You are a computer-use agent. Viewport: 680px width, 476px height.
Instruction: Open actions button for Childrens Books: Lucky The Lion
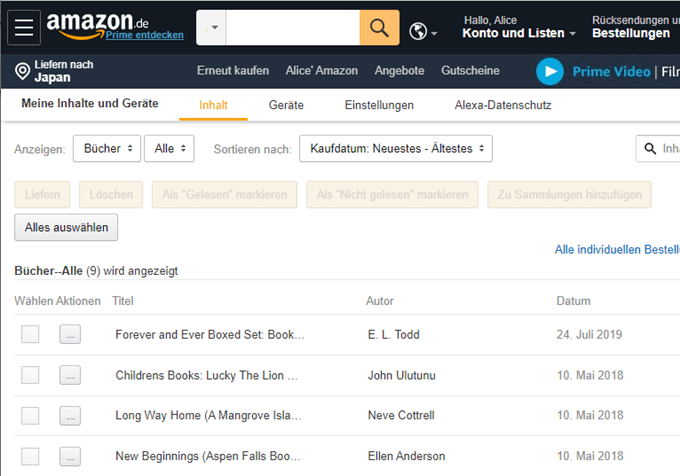click(70, 375)
